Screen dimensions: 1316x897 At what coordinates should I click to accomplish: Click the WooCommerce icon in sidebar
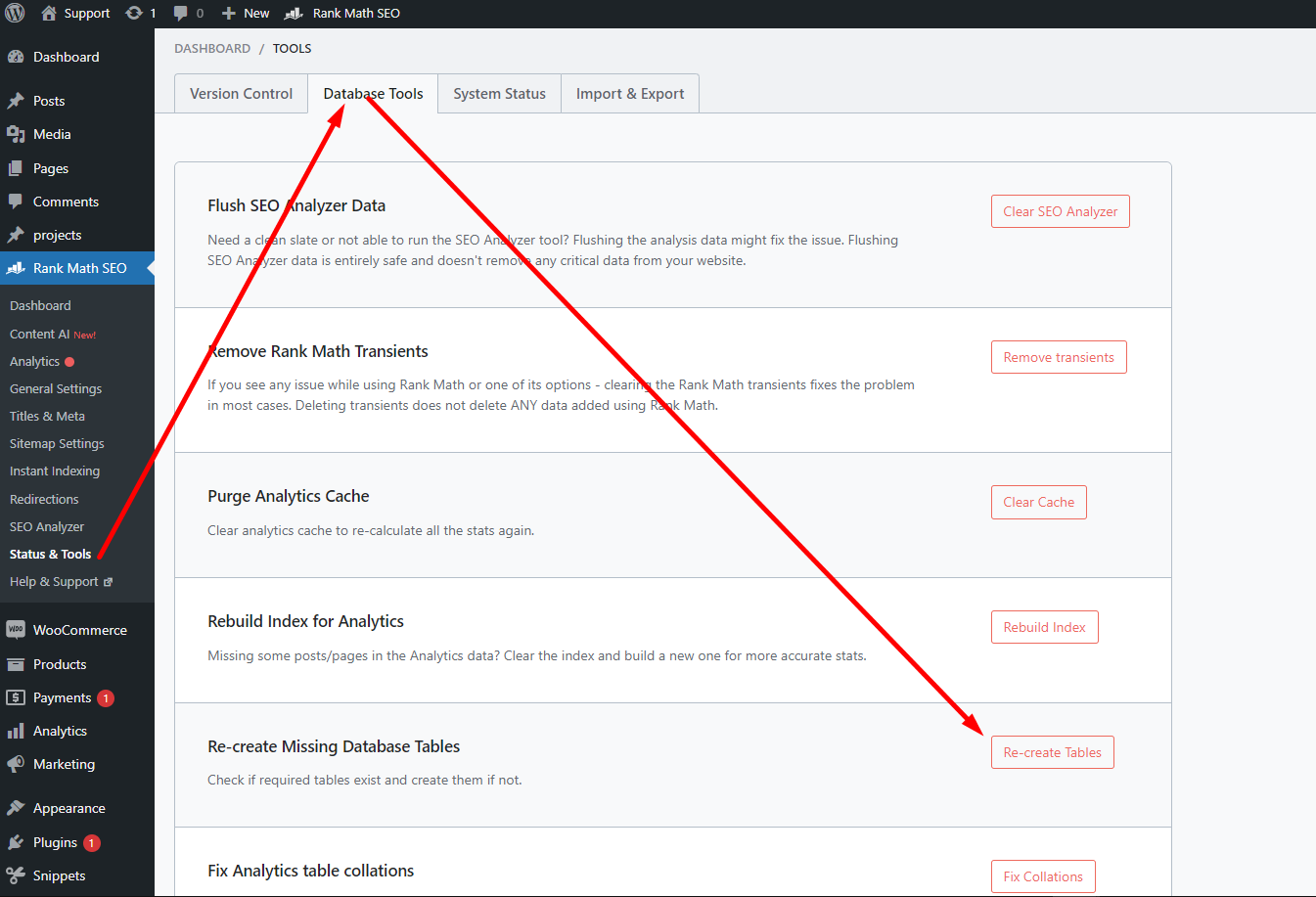point(16,630)
